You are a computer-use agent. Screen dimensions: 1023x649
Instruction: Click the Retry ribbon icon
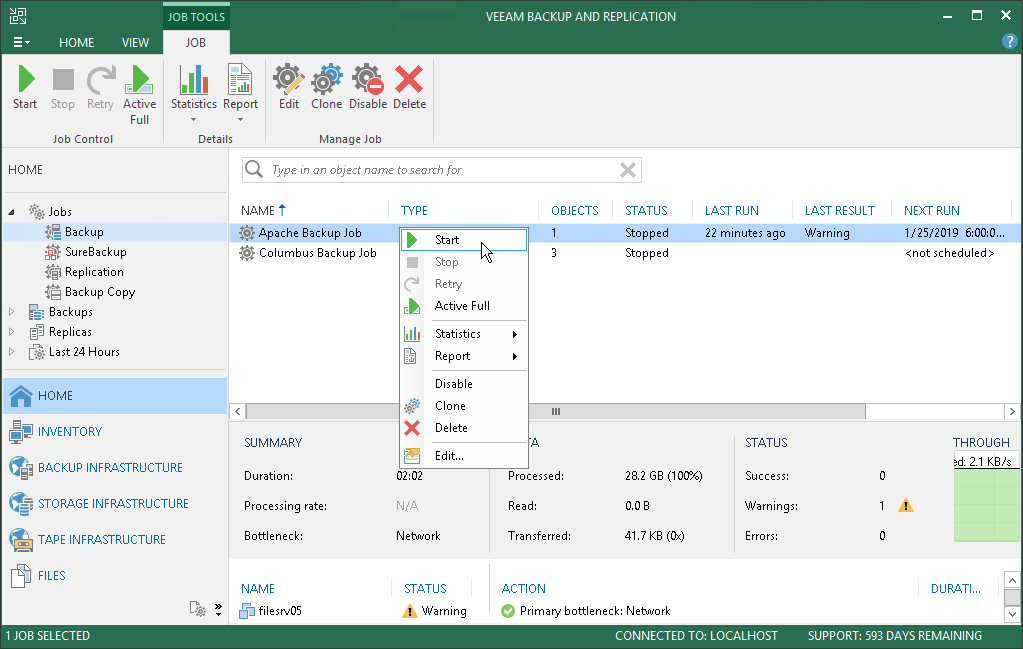point(100,87)
